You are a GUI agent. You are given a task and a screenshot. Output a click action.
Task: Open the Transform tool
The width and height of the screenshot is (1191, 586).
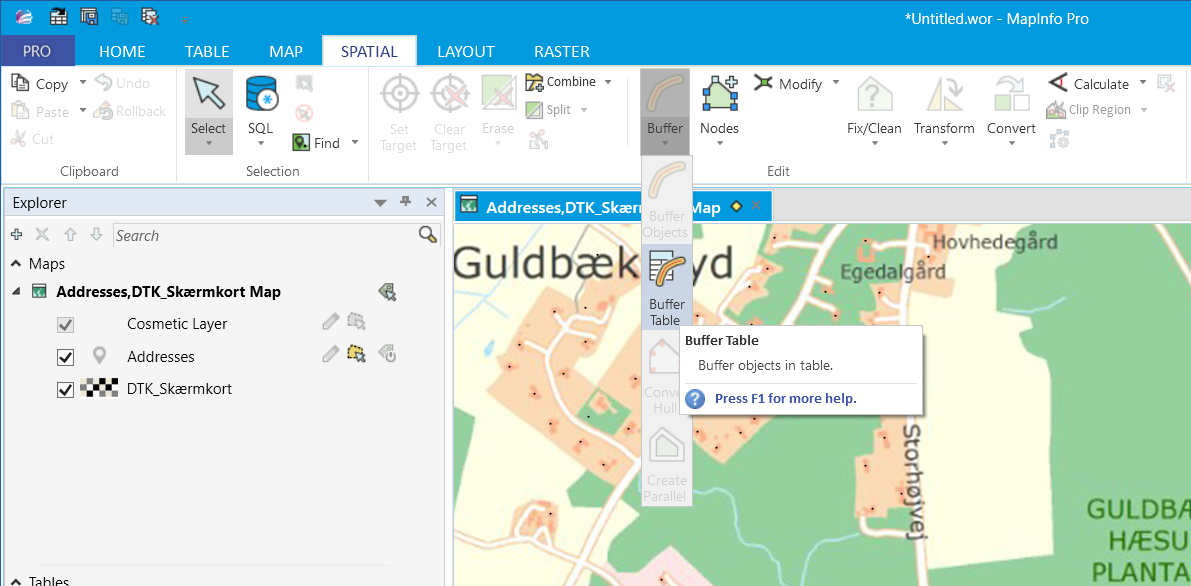pyautogui.click(x=944, y=112)
